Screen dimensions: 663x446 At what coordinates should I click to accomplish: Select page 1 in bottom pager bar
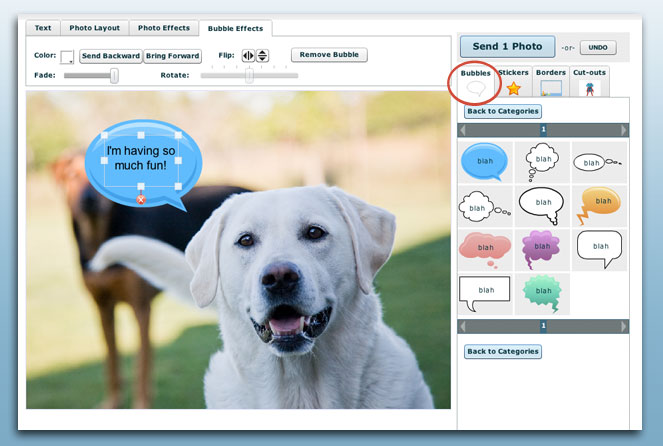coord(543,326)
